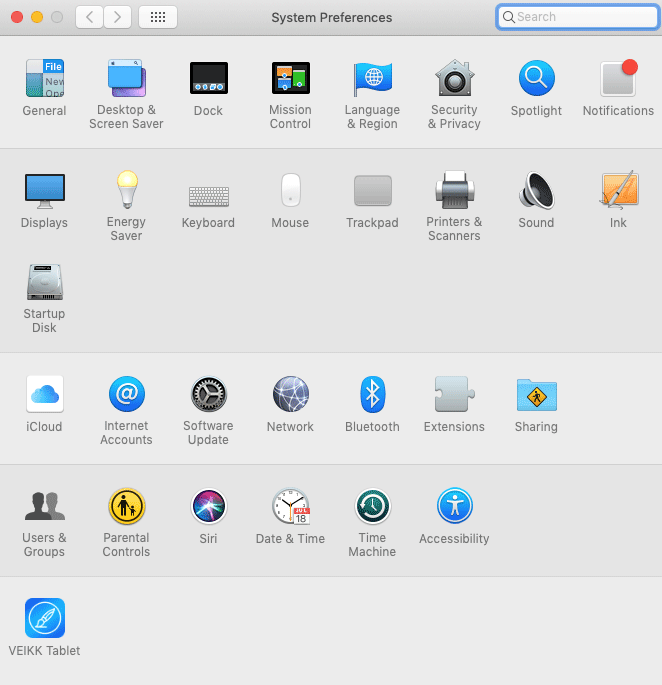Close the System Preferences window
662x685 pixels.
[17, 17]
